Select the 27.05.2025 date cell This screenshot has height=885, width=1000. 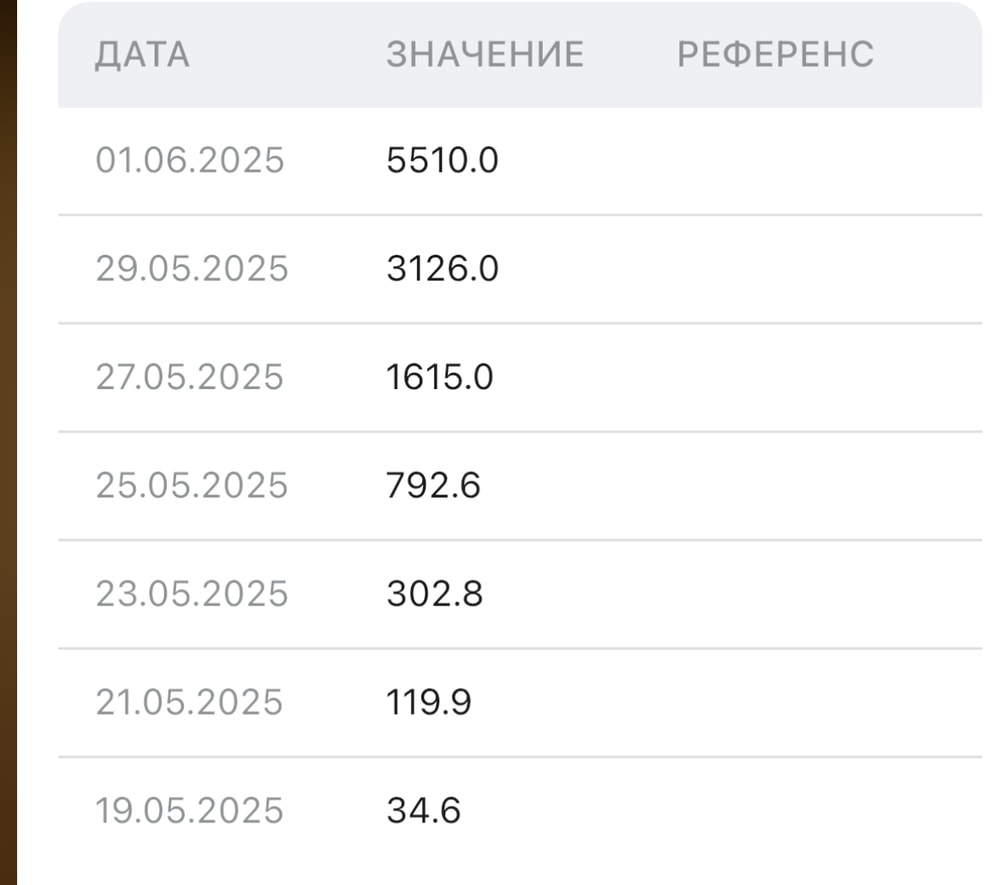tap(190, 377)
